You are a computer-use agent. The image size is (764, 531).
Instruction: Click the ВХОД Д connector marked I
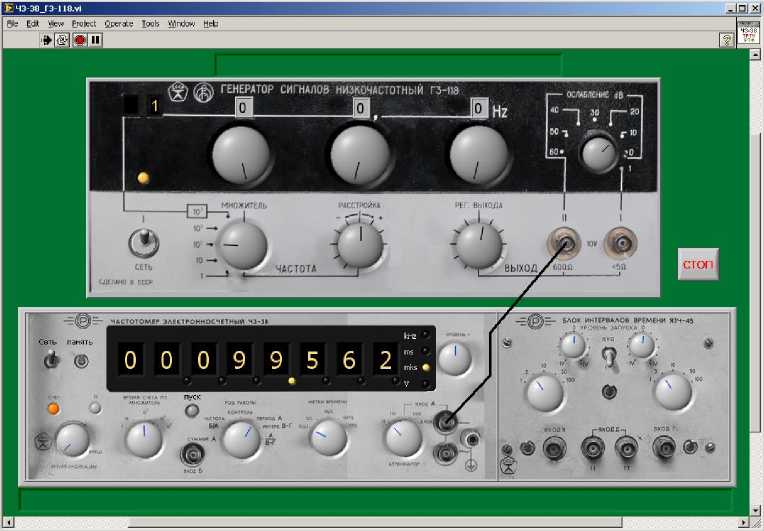tap(593, 448)
